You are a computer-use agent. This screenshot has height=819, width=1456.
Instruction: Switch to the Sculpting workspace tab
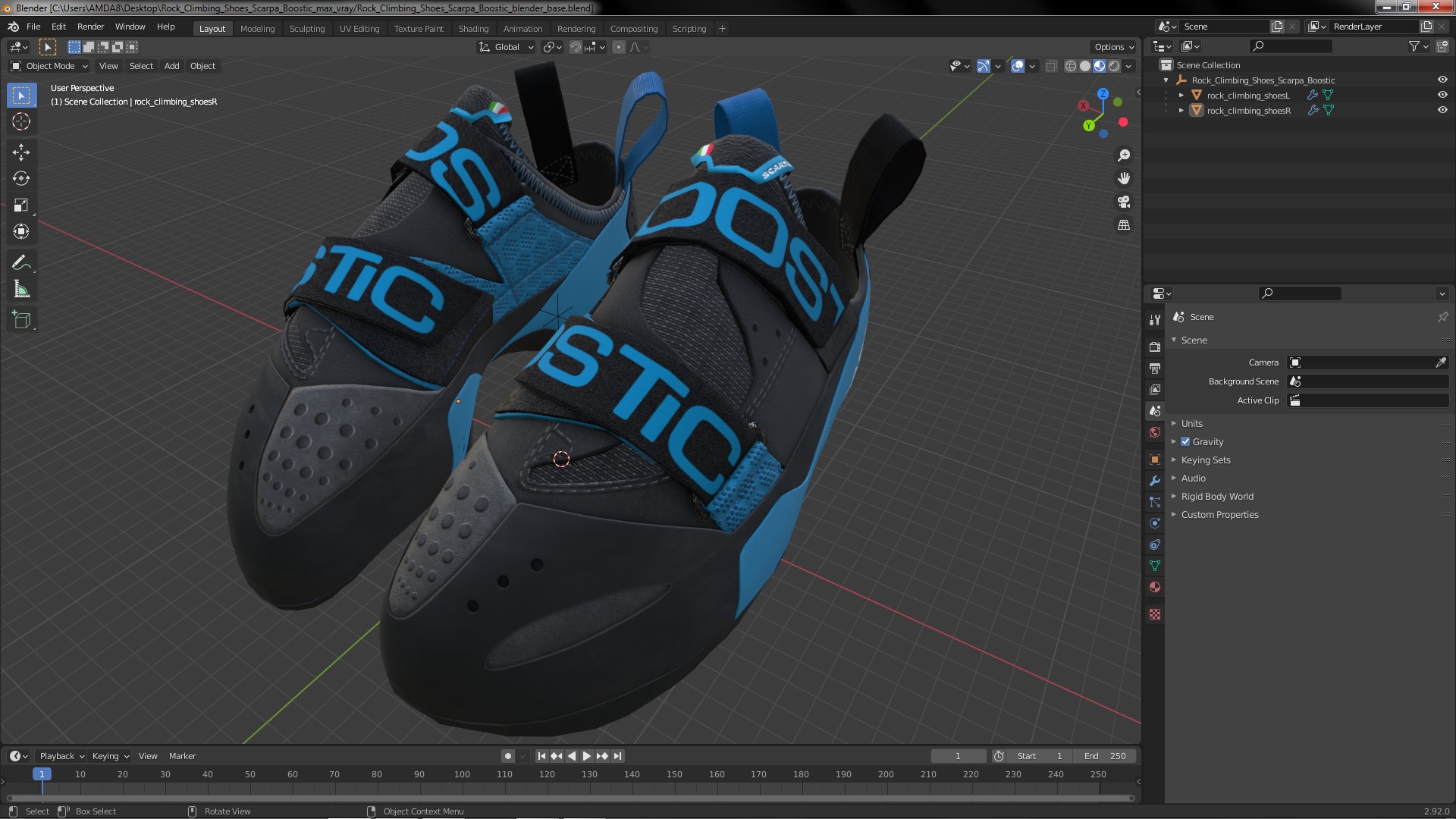pyautogui.click(x=307, y=28)
